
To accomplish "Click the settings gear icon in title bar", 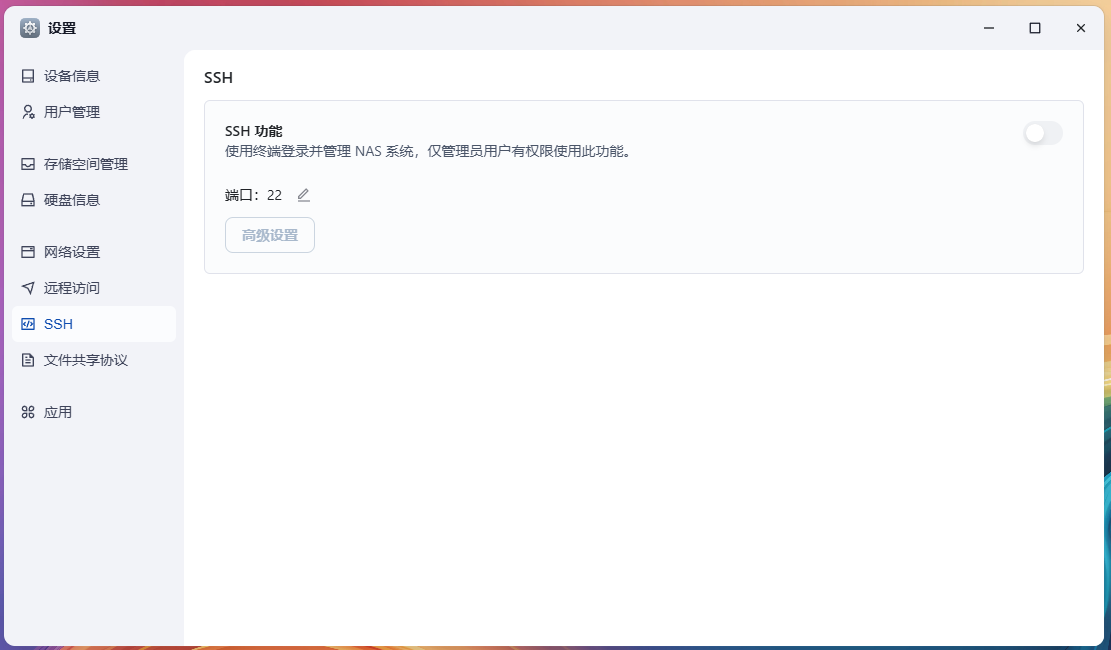I will (x=30, y=28).
